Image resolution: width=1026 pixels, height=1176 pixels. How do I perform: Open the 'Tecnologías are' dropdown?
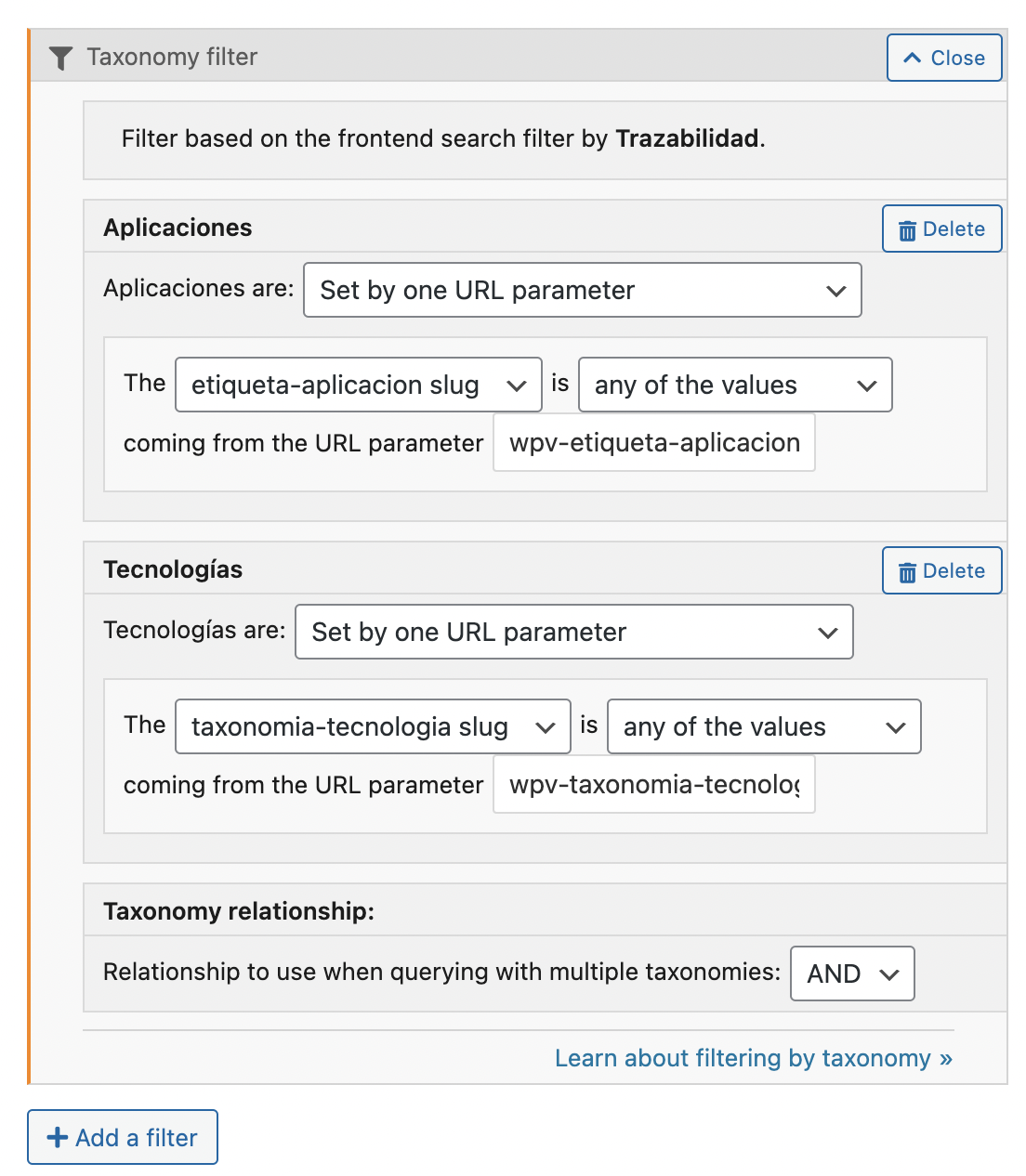(x=574, y=632)
